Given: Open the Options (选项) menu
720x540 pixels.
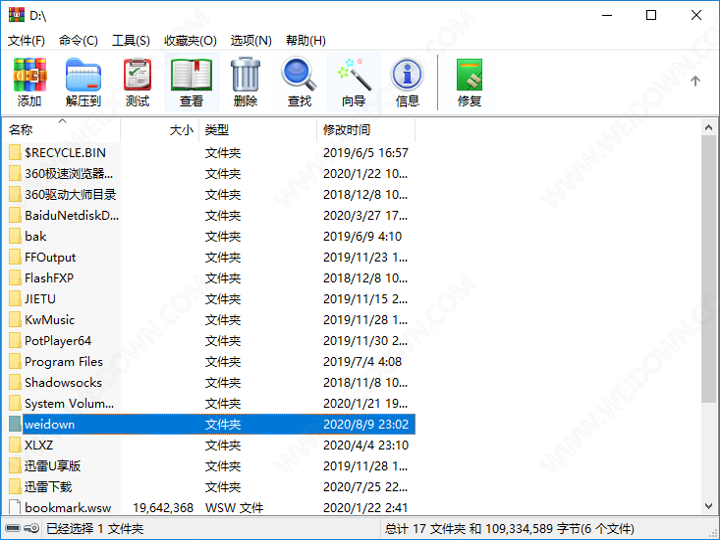Looking at the screenshot, I should [x=251, y=41].
